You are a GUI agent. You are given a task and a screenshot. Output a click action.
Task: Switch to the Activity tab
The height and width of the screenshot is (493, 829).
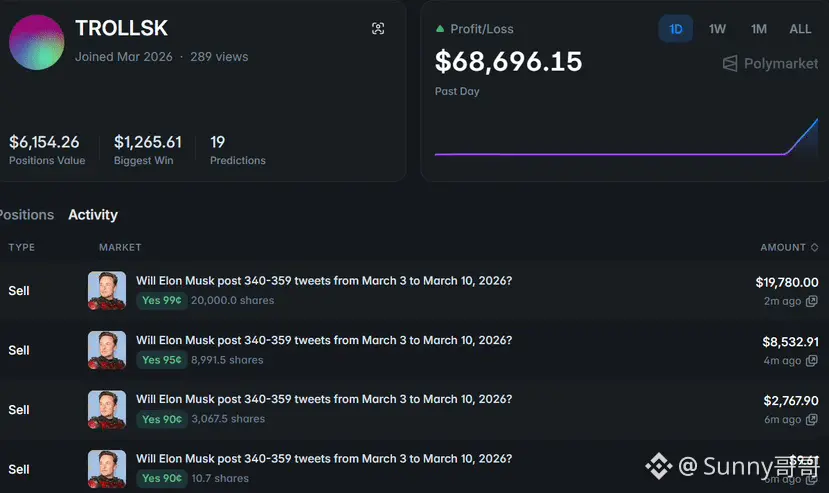[x=93, y=215]
